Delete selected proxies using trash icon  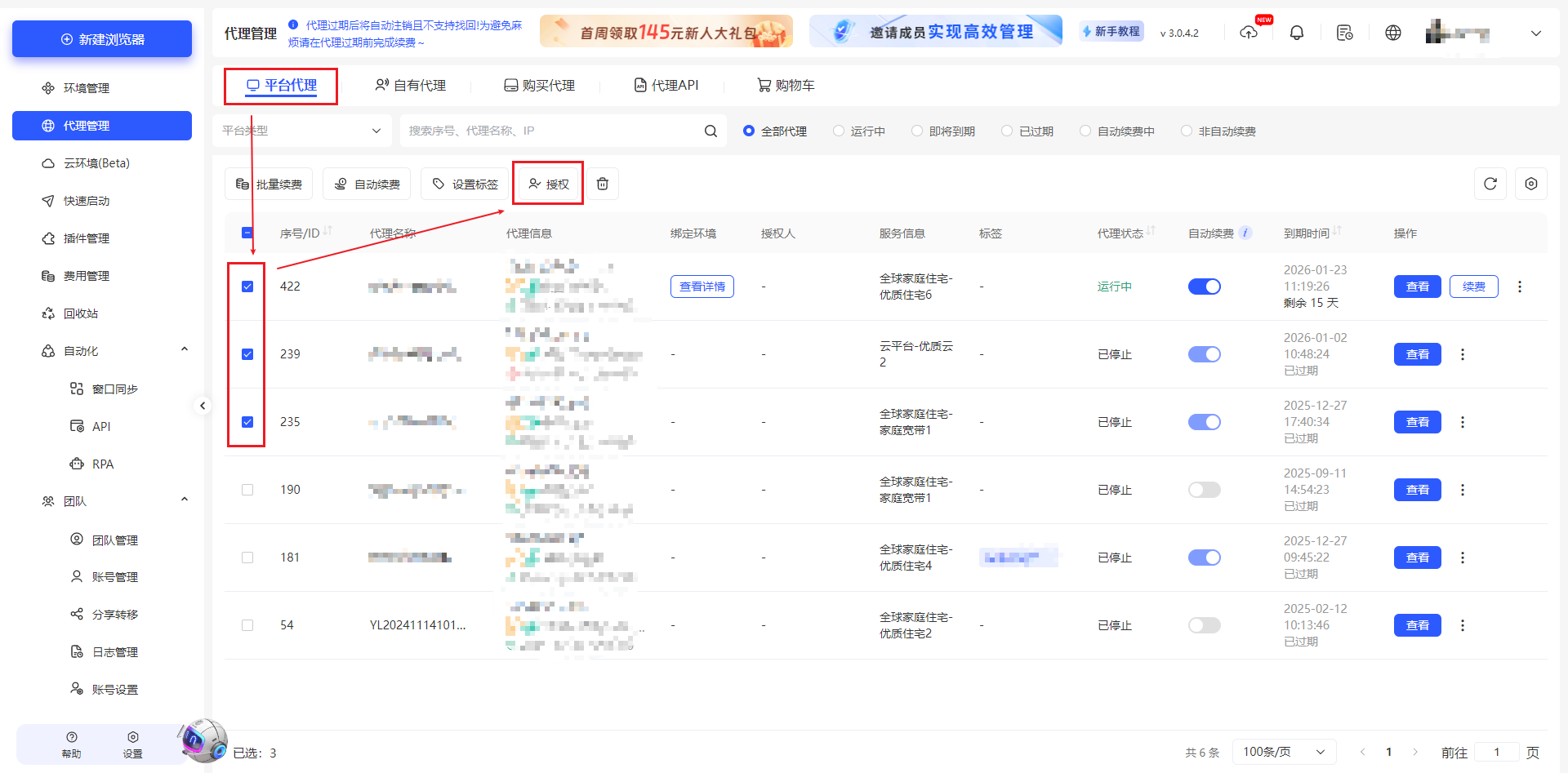pos(603,184)
